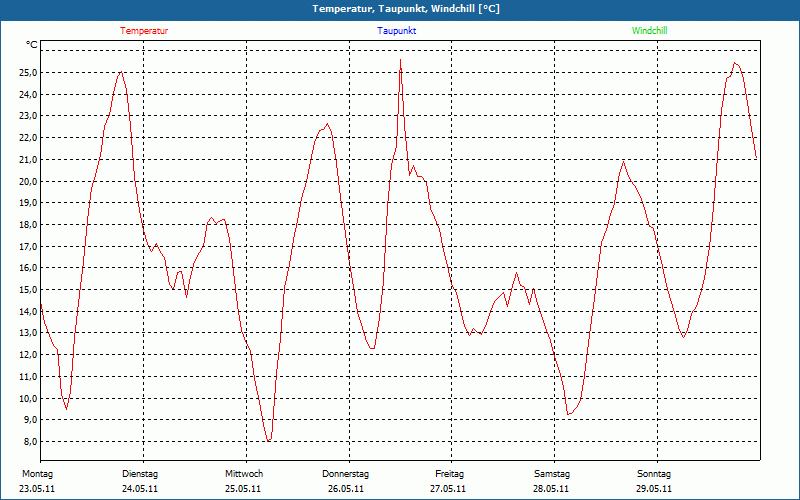Select the 8,0 y-axis value

30,442
